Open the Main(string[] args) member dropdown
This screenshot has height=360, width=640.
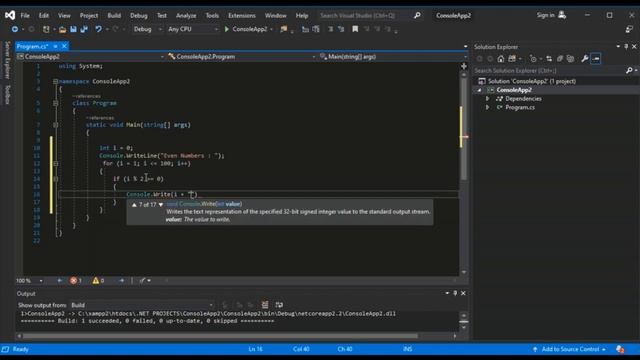pyautogui.click(x=393, y=57)
